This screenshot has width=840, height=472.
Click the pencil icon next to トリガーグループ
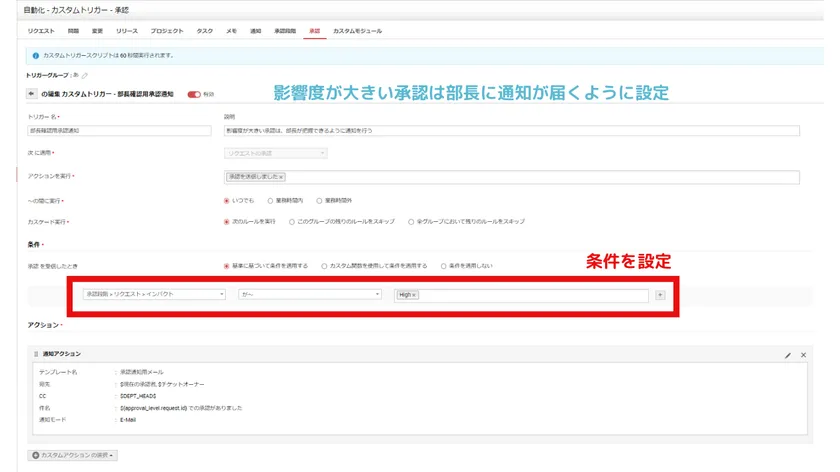[85, 75]
